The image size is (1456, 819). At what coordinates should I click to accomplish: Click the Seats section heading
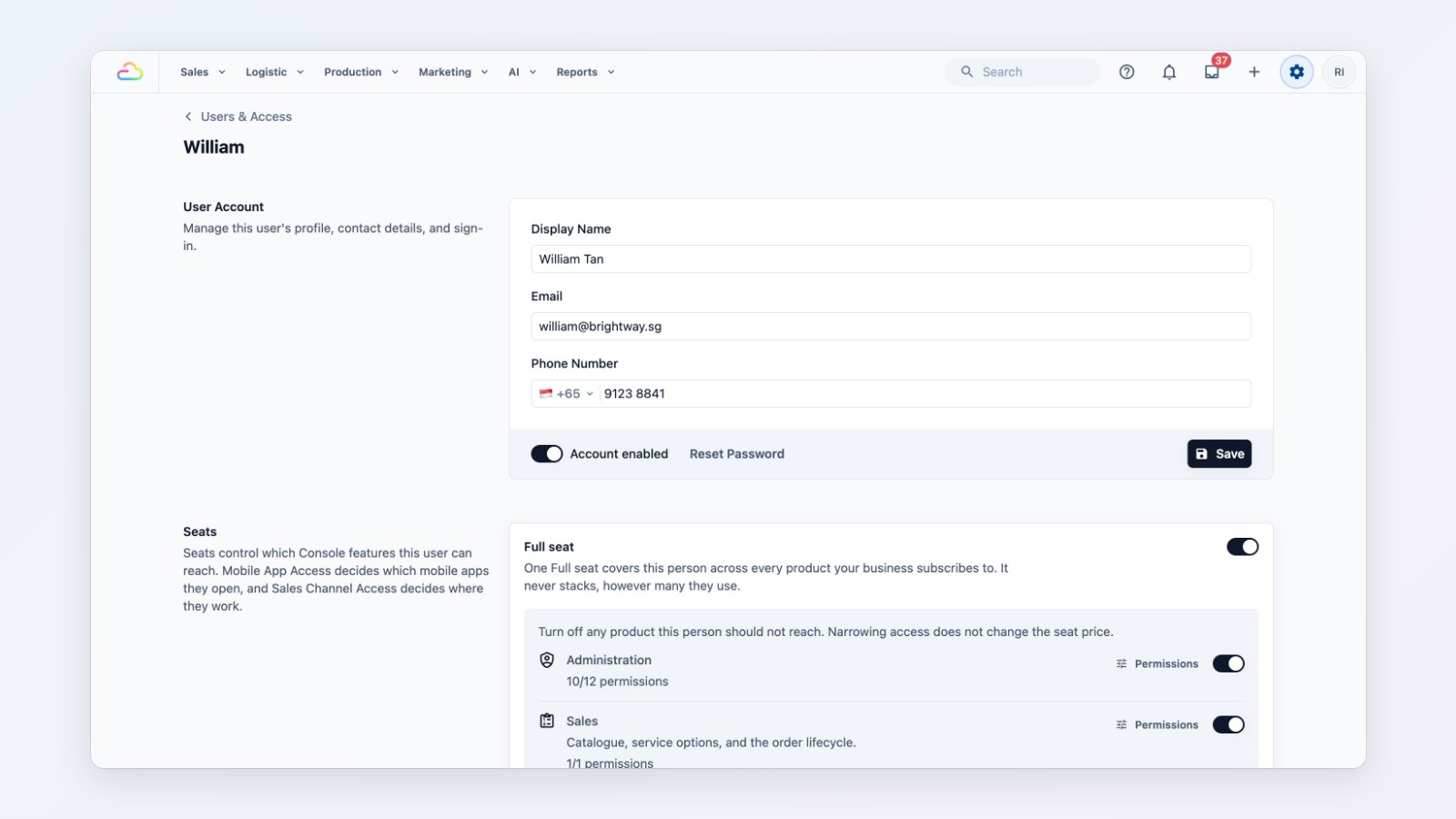click(200, 531)
